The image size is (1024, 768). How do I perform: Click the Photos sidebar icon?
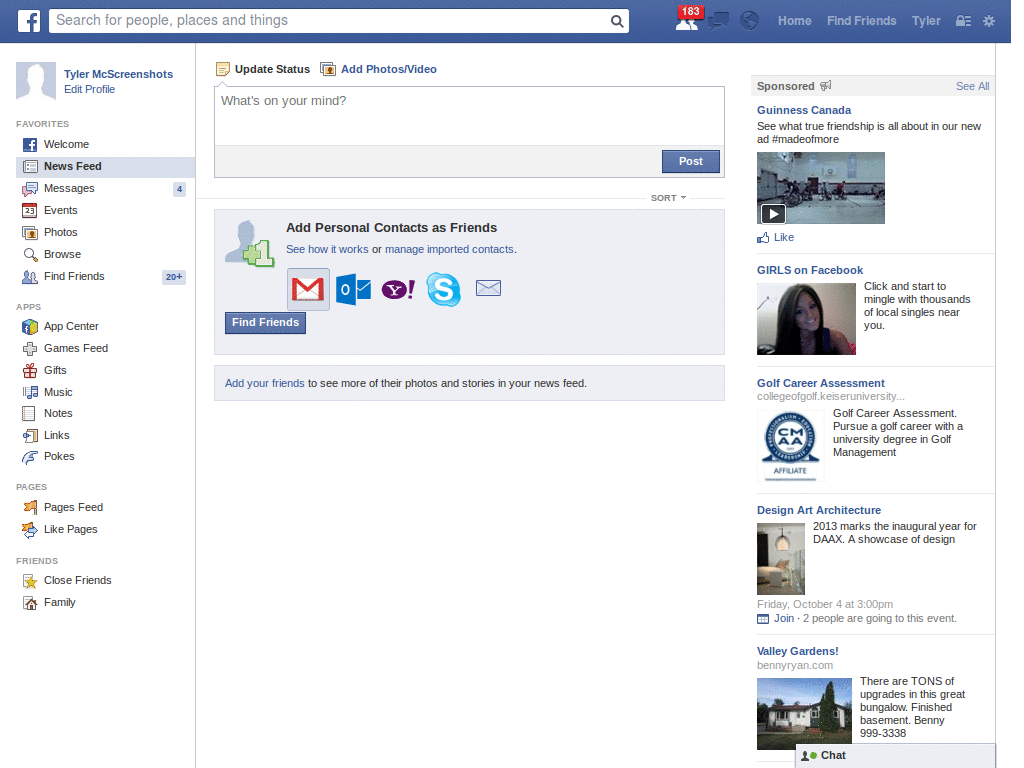(30, 232)
